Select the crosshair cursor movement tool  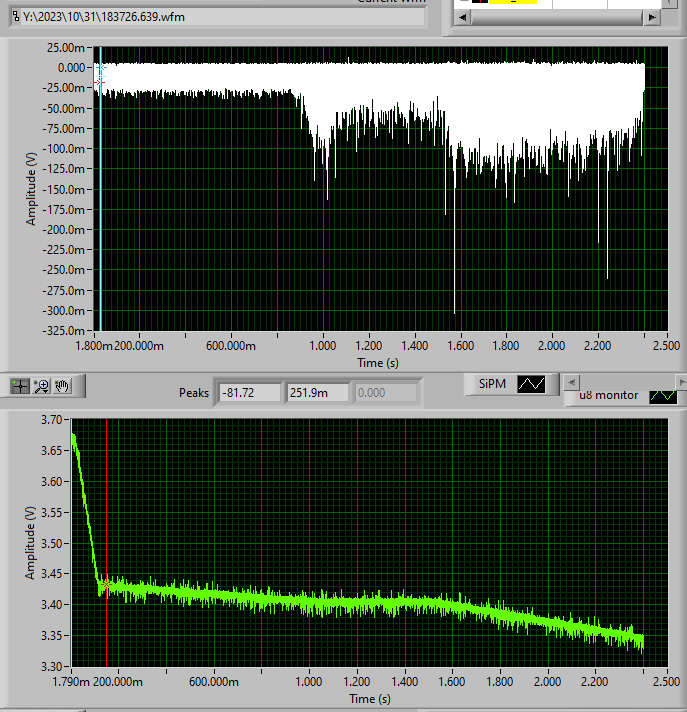pyautogui.click(x=20, y=385)
